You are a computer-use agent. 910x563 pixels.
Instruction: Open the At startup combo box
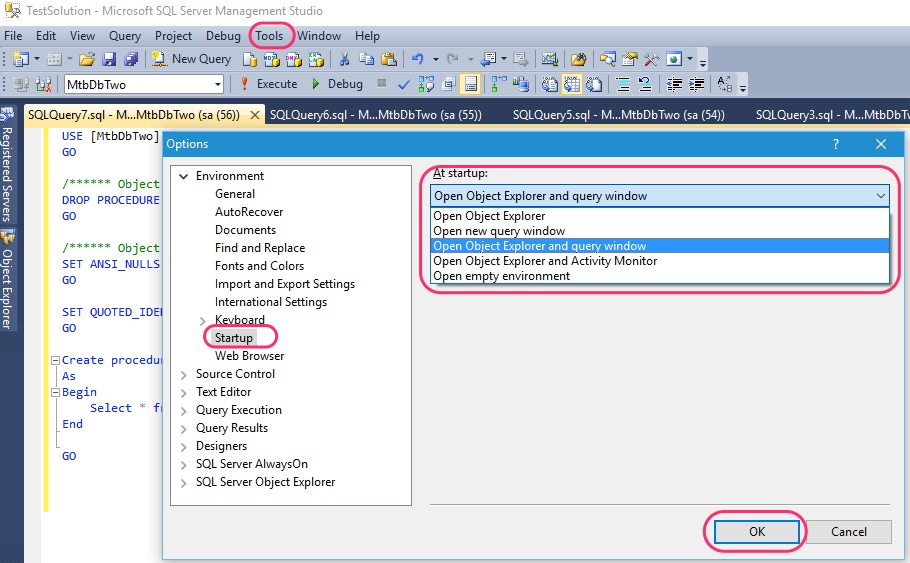[660, 196]
